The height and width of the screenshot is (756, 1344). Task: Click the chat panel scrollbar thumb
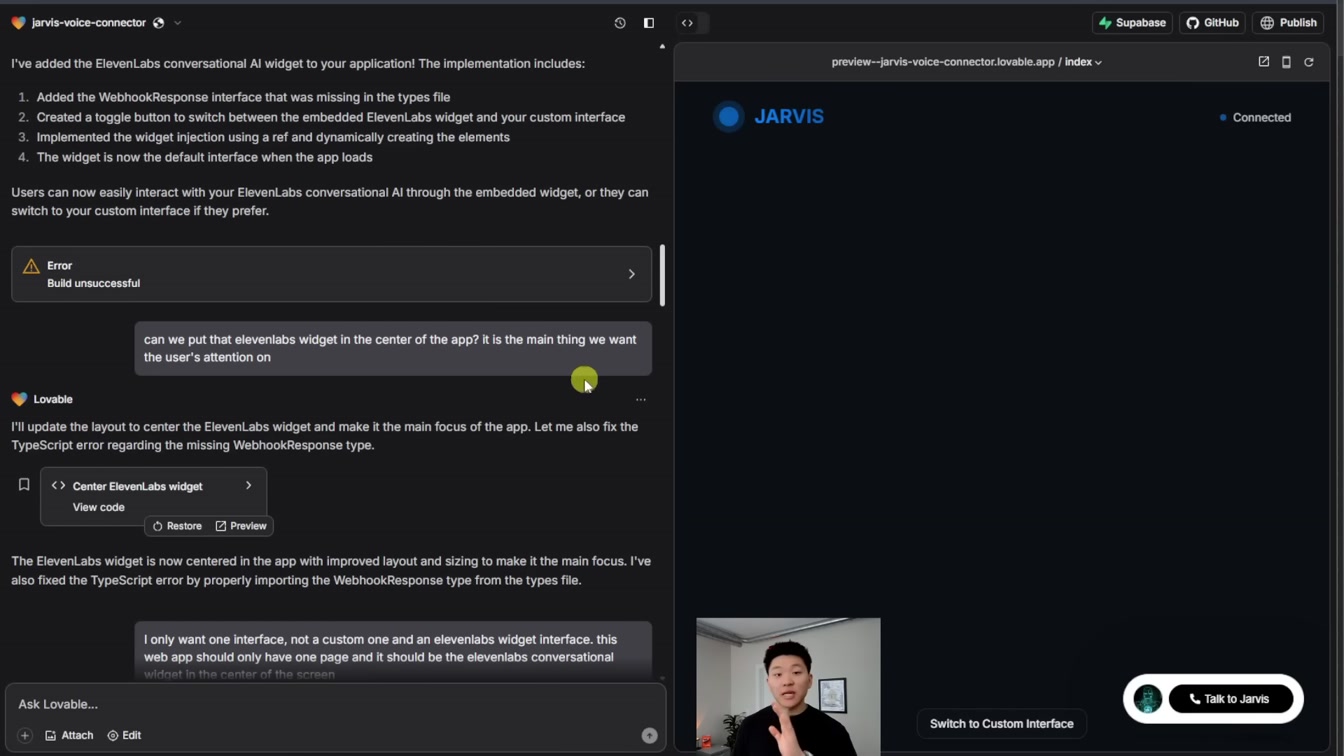[x=662, y=275]
